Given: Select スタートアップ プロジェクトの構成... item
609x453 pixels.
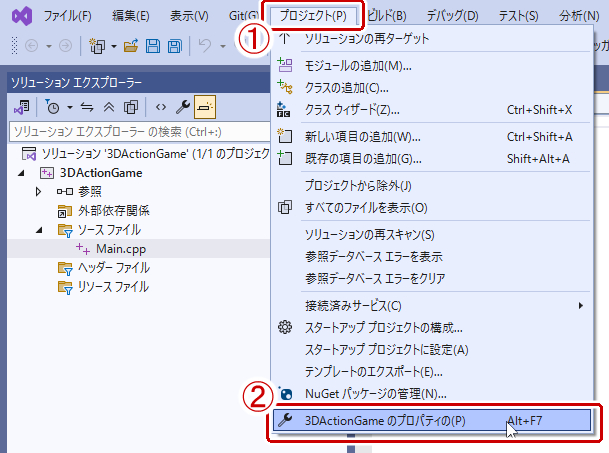Looking at the screenshot, I should (x=431, y=328).
